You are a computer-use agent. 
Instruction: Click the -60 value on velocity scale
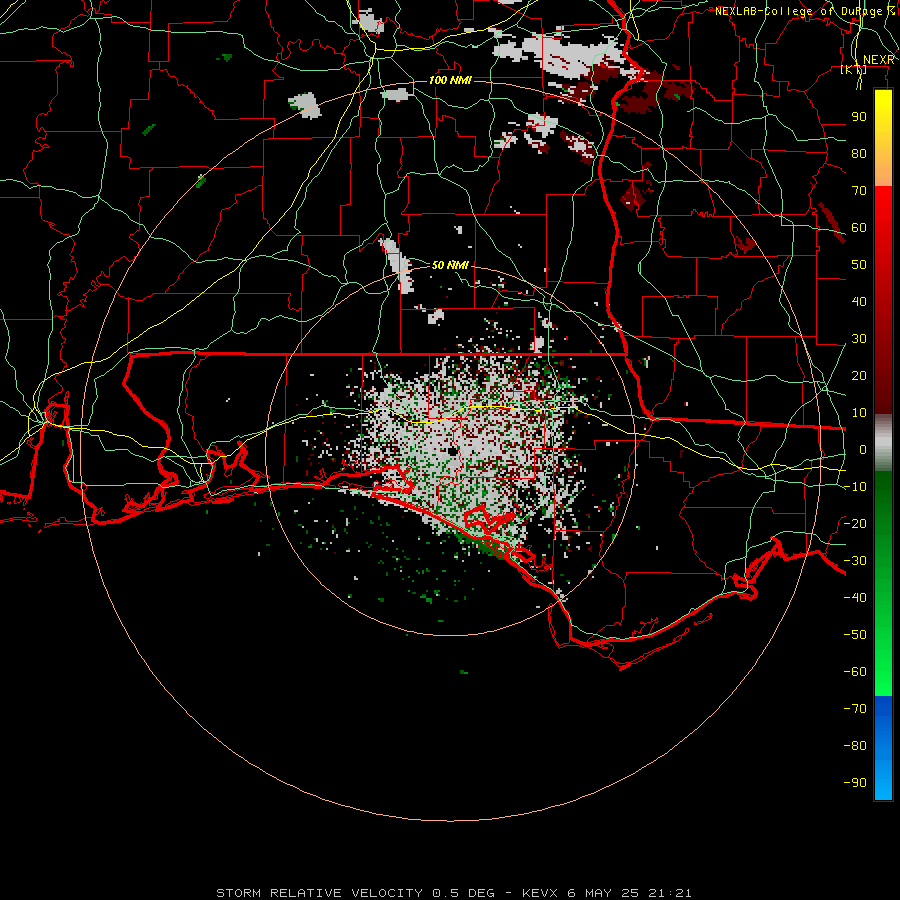(855, 672)
